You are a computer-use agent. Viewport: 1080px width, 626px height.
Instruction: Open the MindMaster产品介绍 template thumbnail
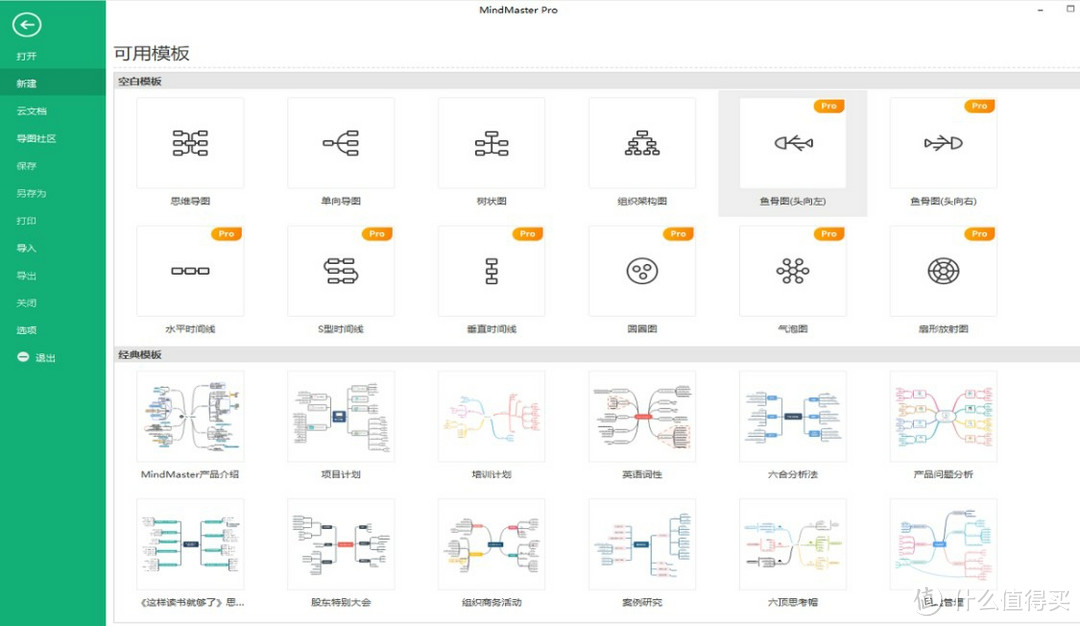click(x=190, y=417)
